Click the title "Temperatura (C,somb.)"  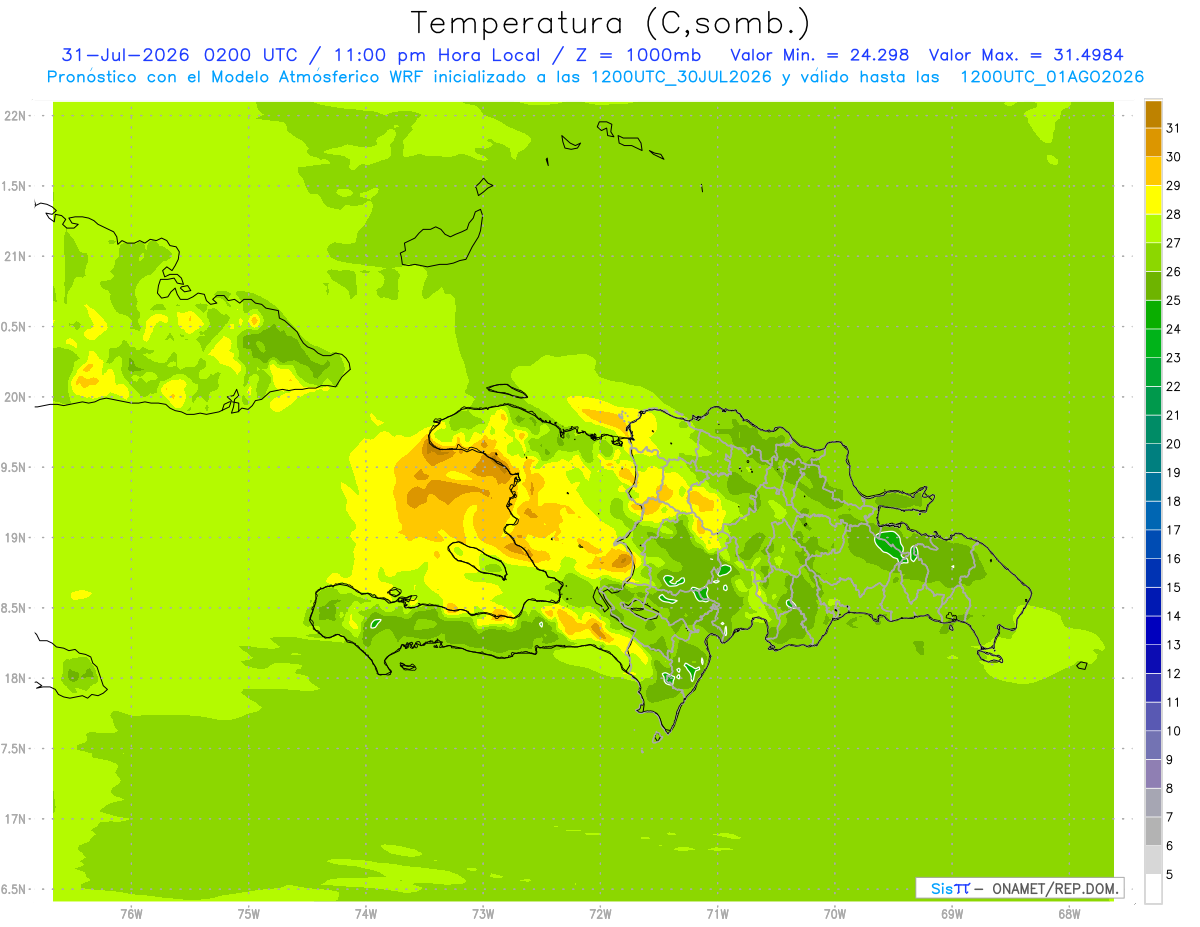pos(611,23)
